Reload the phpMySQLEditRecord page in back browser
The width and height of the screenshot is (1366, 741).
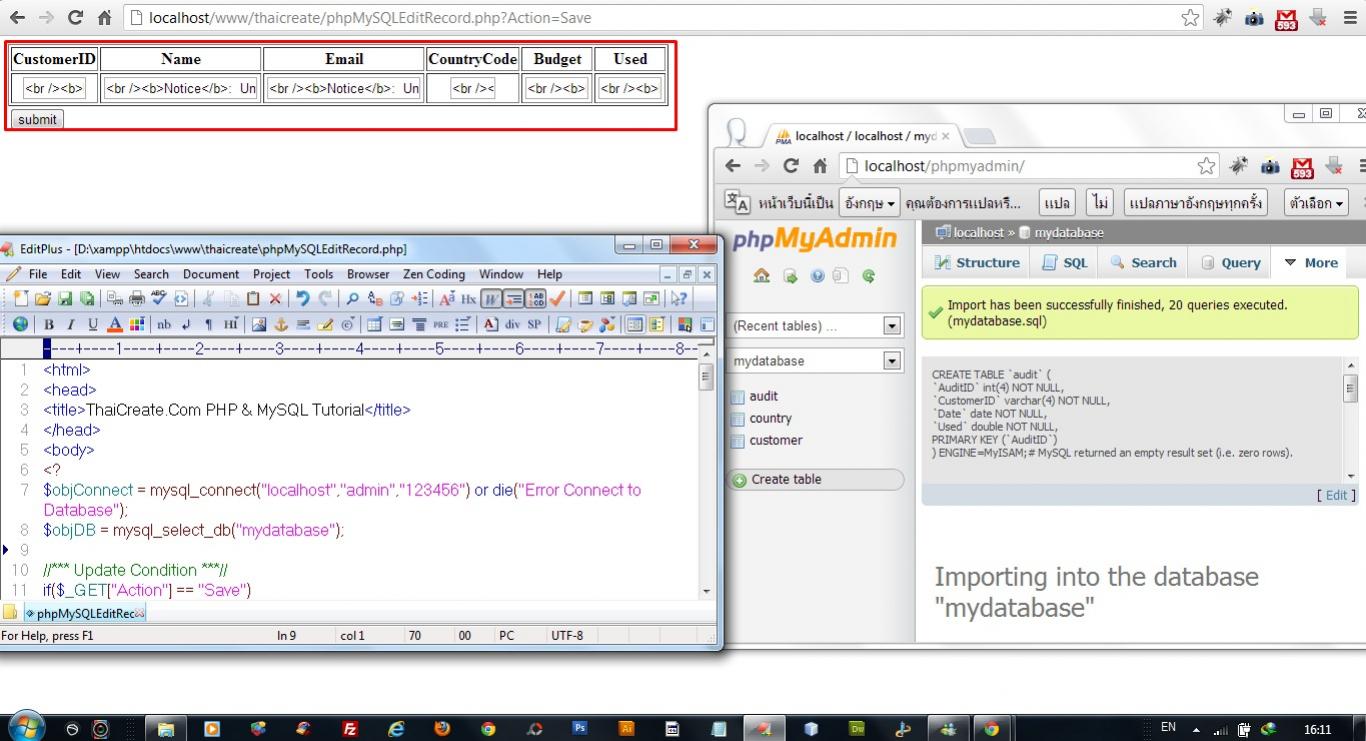(75, 18)
